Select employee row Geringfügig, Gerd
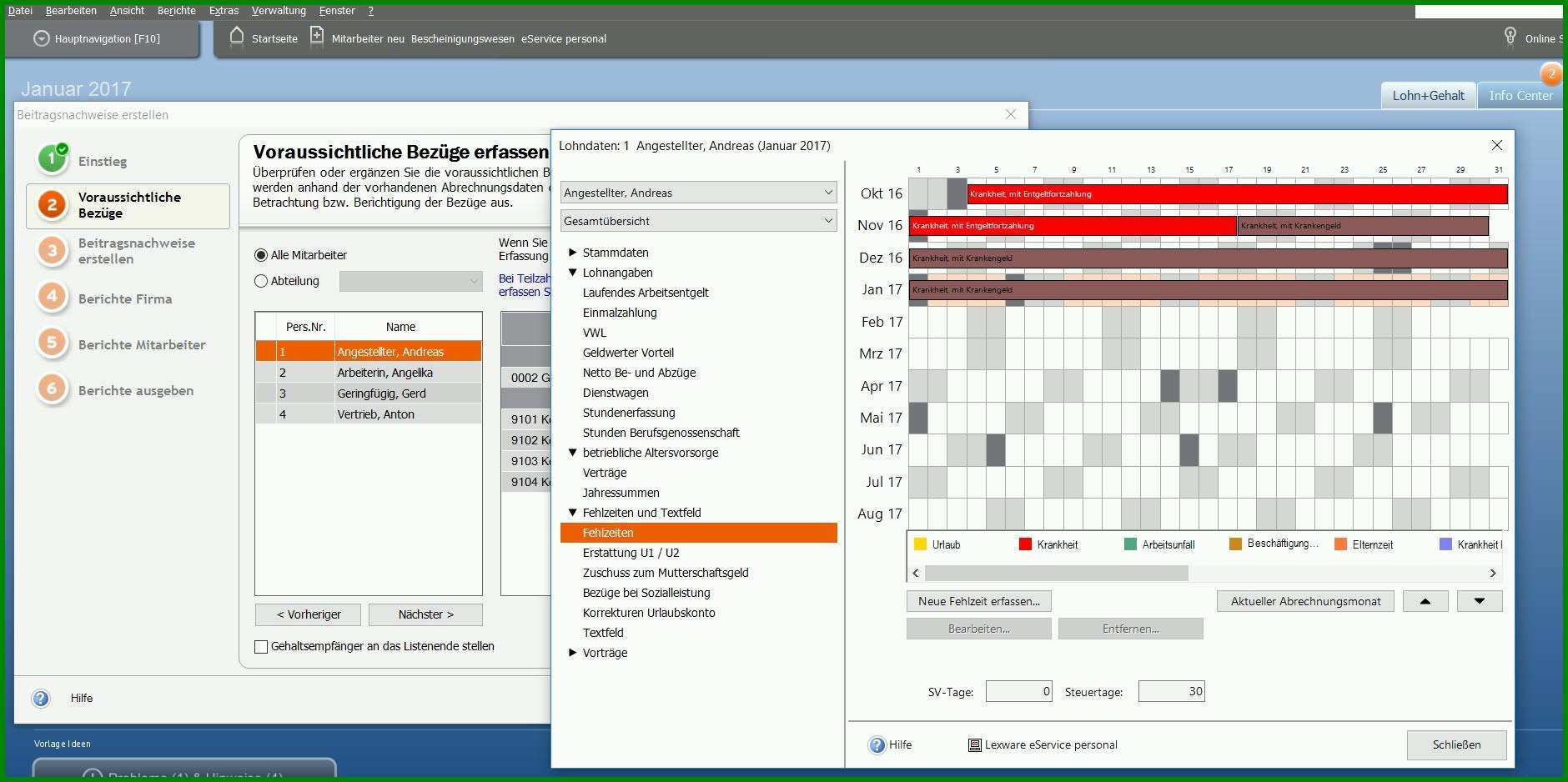1568x782 pixels. pos(369,394)
